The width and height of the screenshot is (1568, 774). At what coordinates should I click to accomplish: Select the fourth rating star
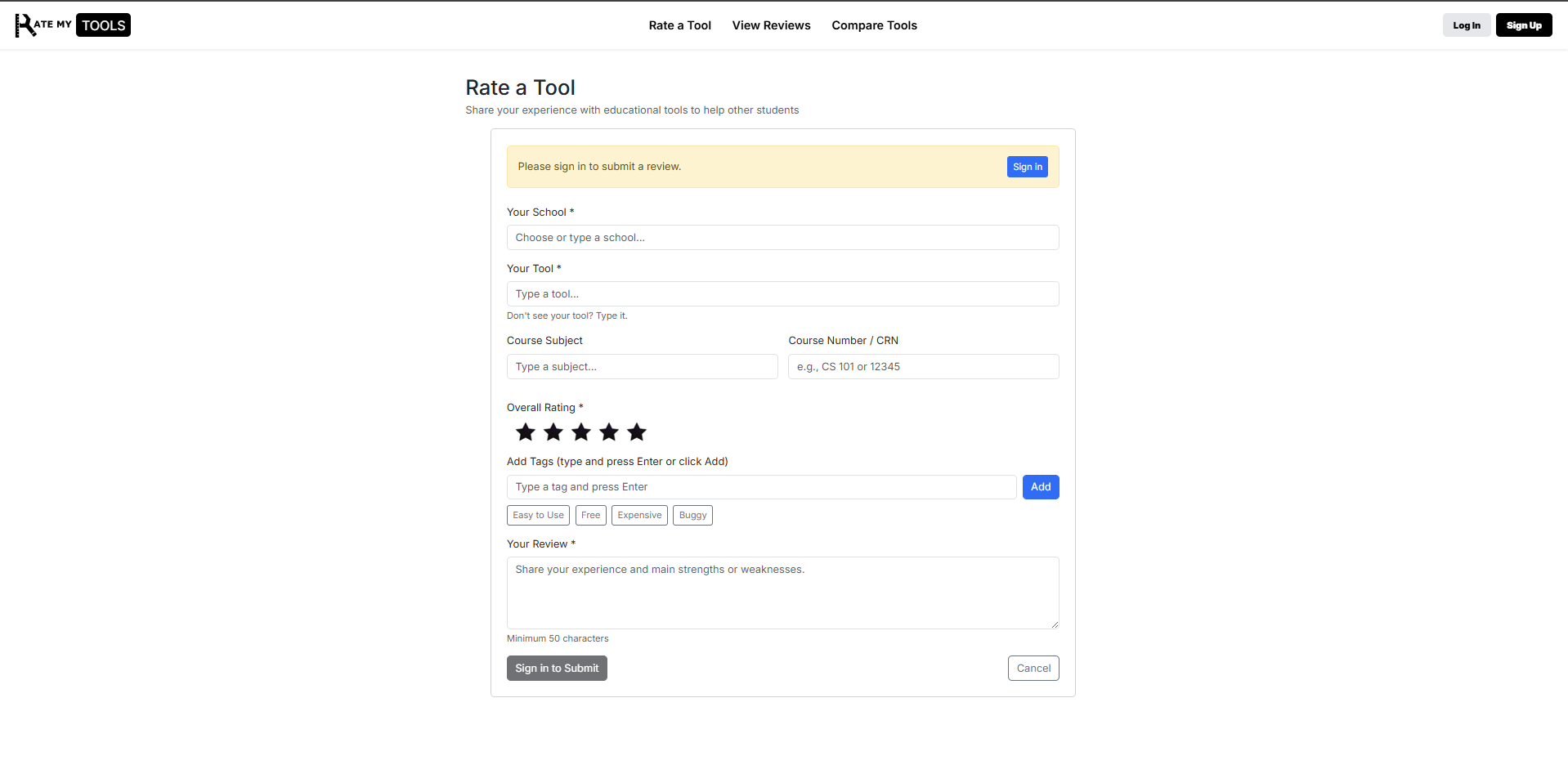pos(609,432)
